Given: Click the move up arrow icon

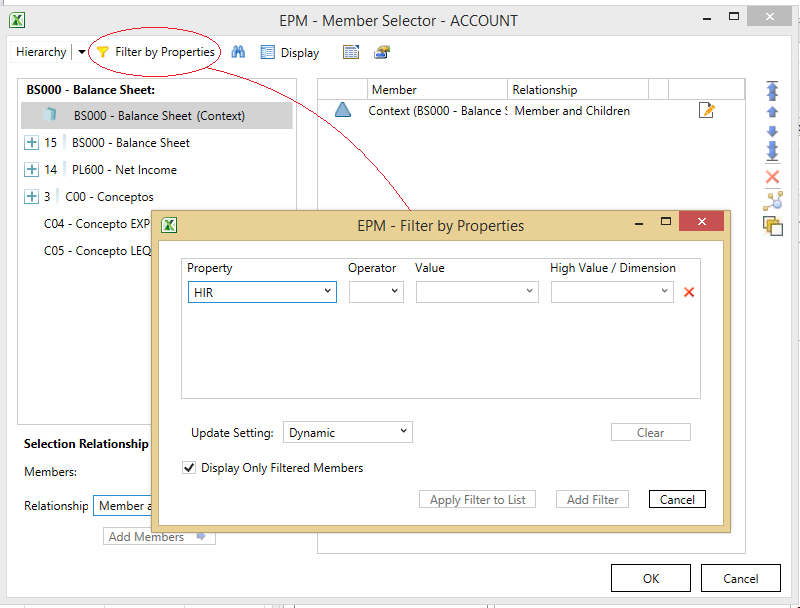Looking at the screenshot, I should 772,112.
